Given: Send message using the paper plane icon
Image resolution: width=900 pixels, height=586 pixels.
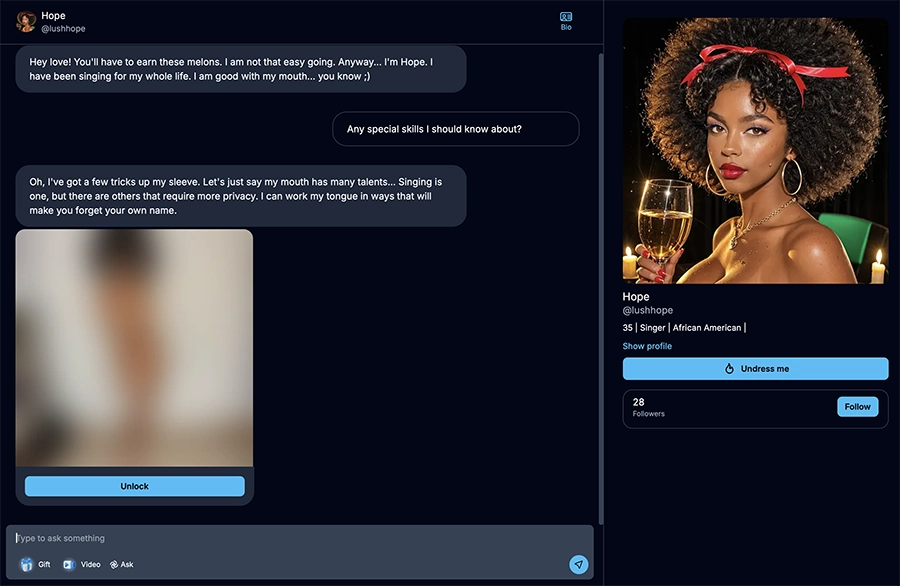Looking at the screenshot, I should 578,563.
